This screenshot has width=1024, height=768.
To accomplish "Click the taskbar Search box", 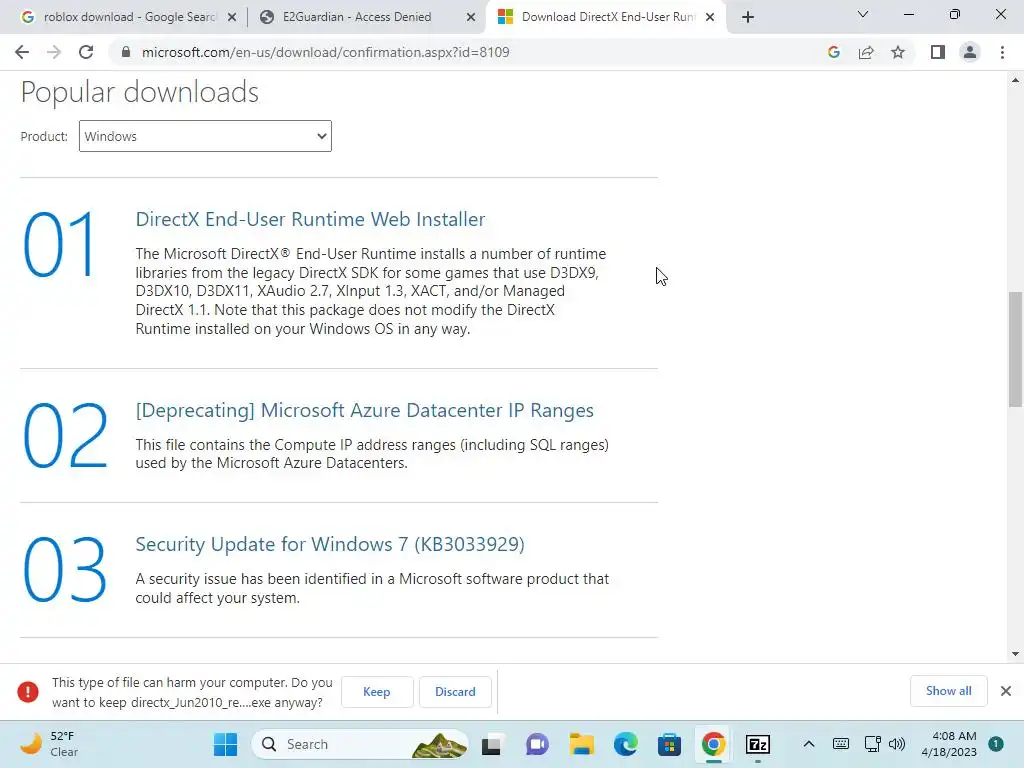I will [x=360, y=744].
